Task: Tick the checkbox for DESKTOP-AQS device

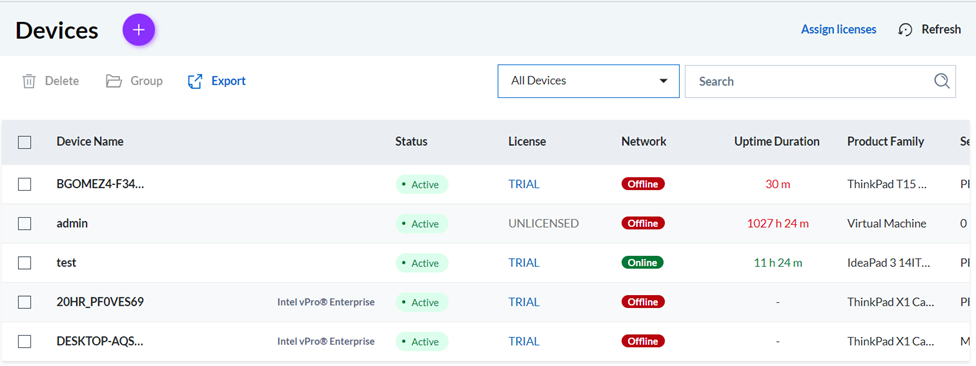Action: pyautogui.click(x=24, y=342)
